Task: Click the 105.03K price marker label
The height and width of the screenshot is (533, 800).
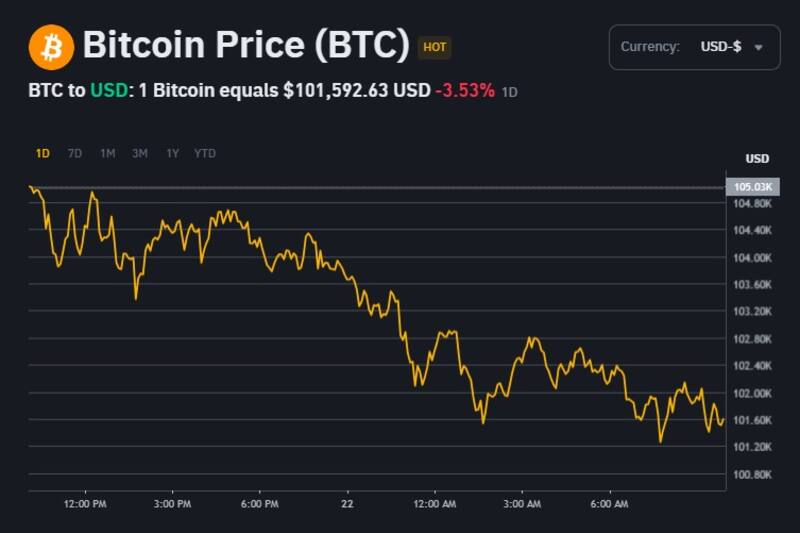Action: (x=752, y=187)
